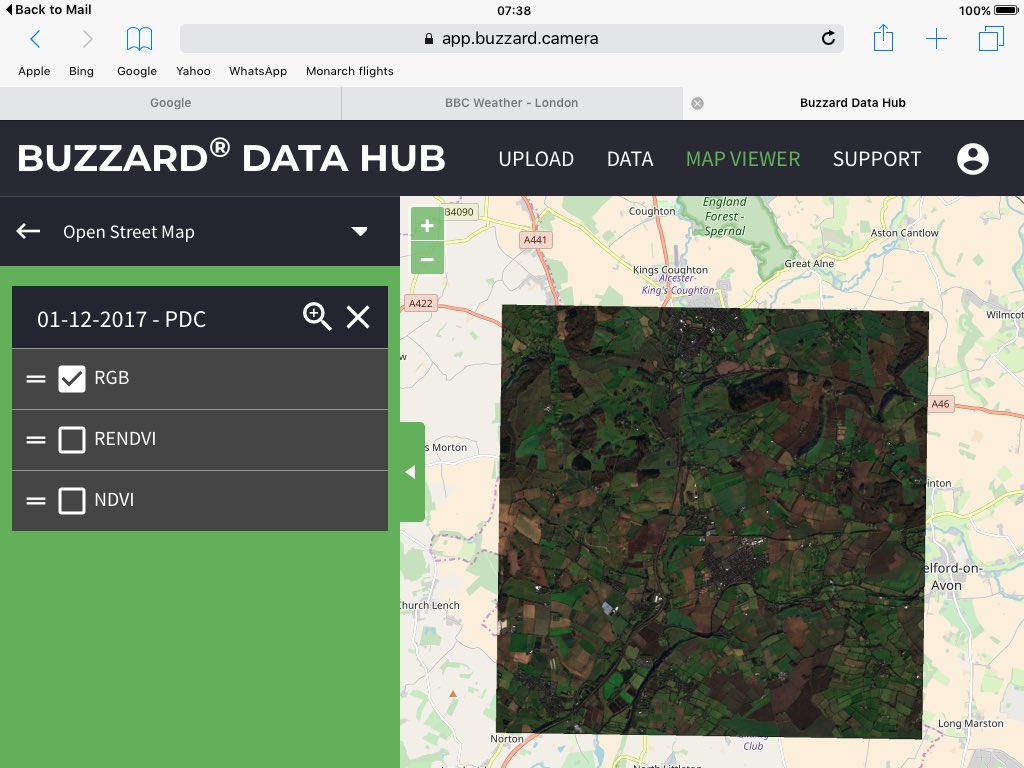Click the A441 road marker
Viewport: 1024px width, 768px height.
pos(536,240)
